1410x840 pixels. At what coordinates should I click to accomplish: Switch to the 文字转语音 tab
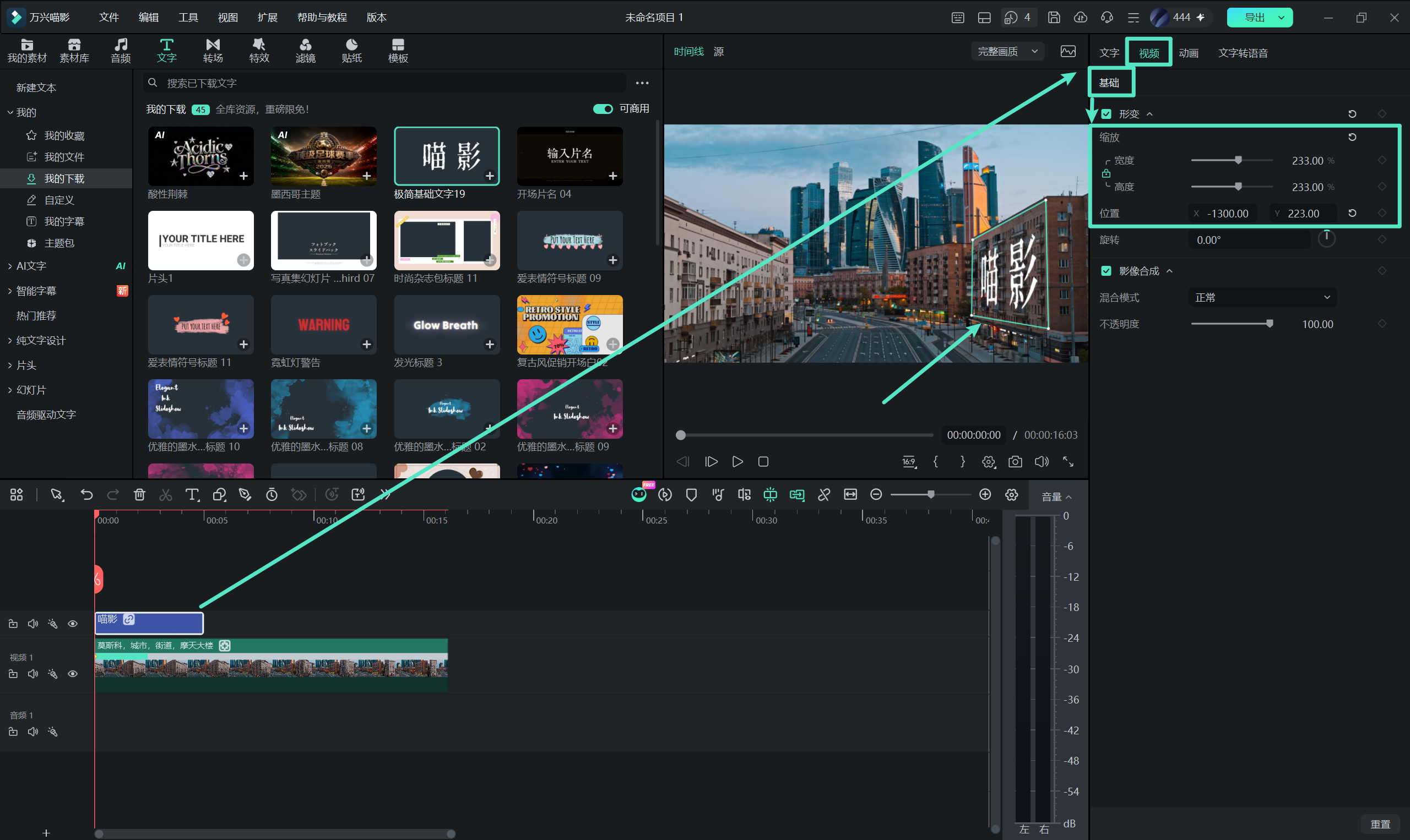(x=1243, y=53)
